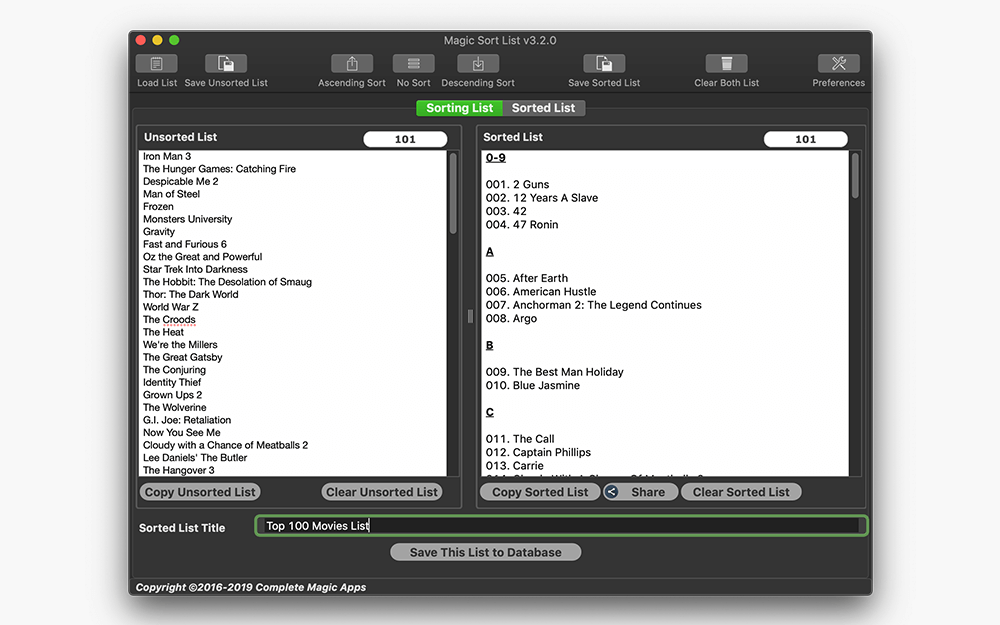Click 'Gravity' in the unsorted list

159,232
